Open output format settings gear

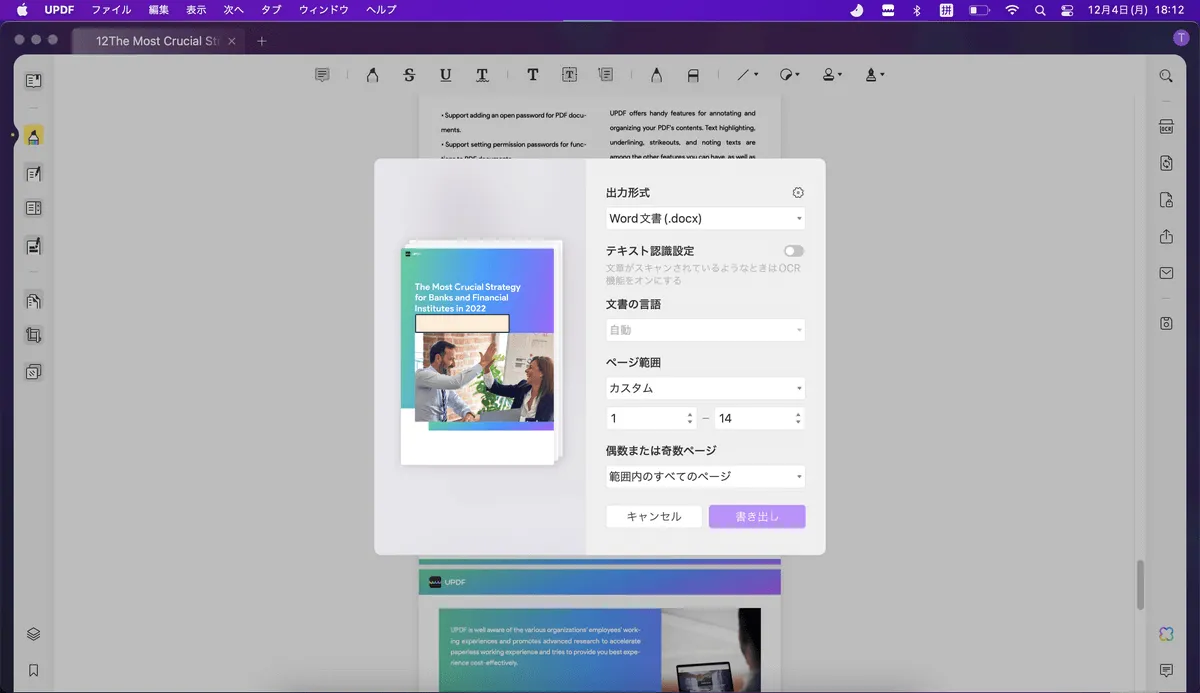click(x=798, y=193)
